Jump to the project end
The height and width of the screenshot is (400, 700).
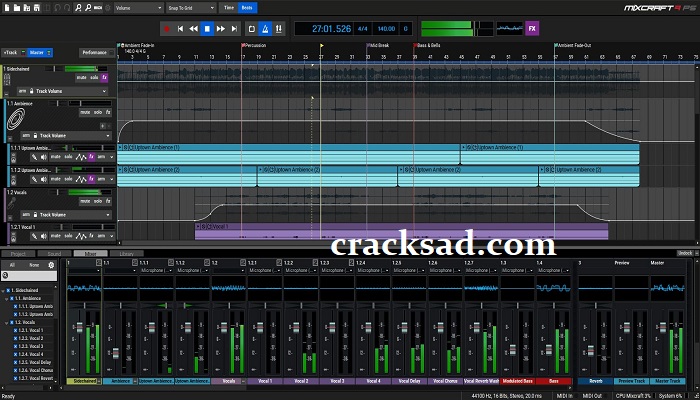[x=234, y=29]
